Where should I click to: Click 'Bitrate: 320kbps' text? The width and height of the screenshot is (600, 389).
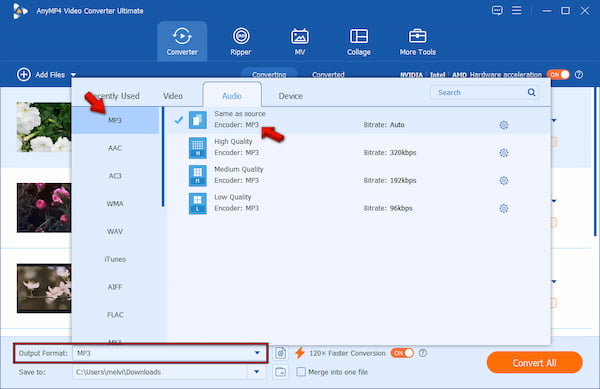390,153
